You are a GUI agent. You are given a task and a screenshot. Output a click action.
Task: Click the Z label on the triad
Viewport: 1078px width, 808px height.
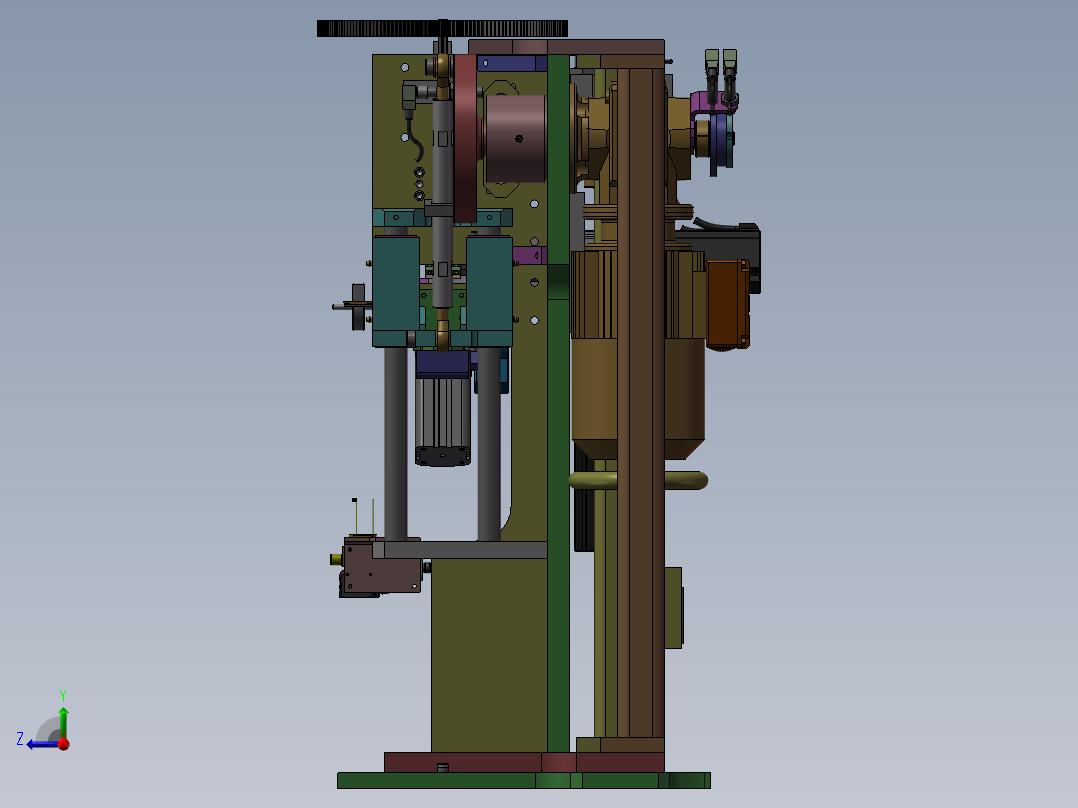pos(20,739)
